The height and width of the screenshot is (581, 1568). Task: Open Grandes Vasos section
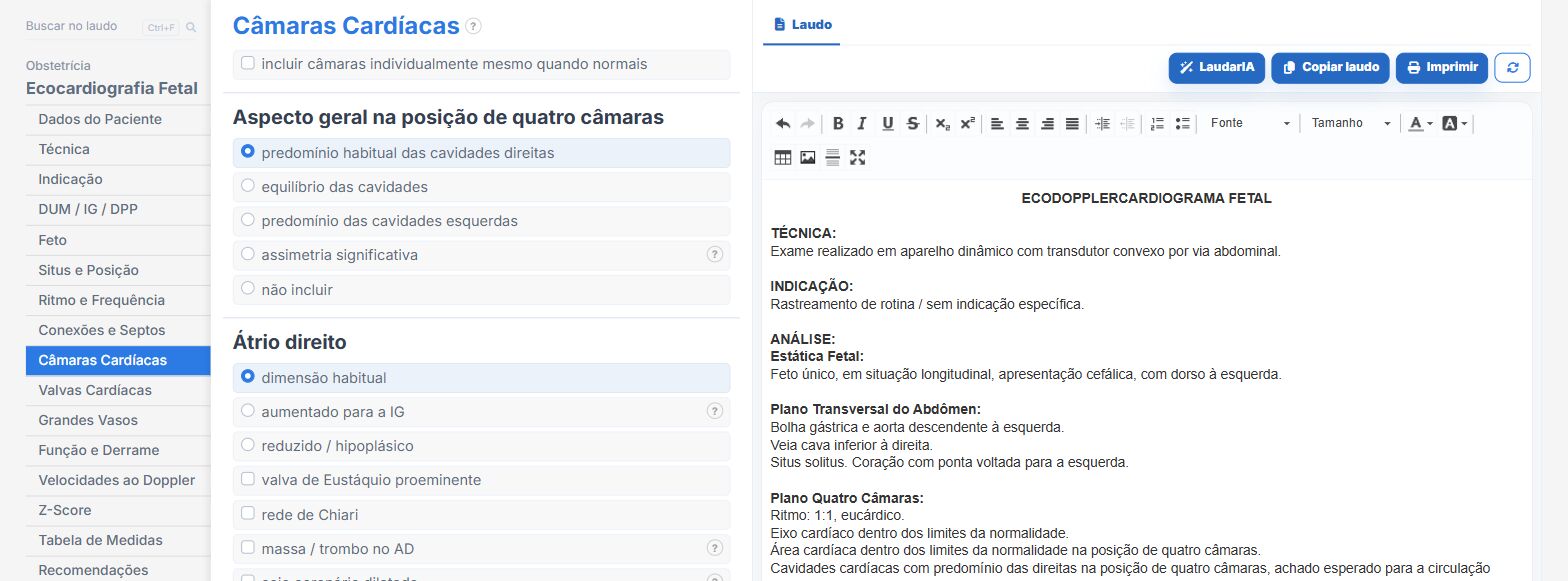click(x=118, y=420)
